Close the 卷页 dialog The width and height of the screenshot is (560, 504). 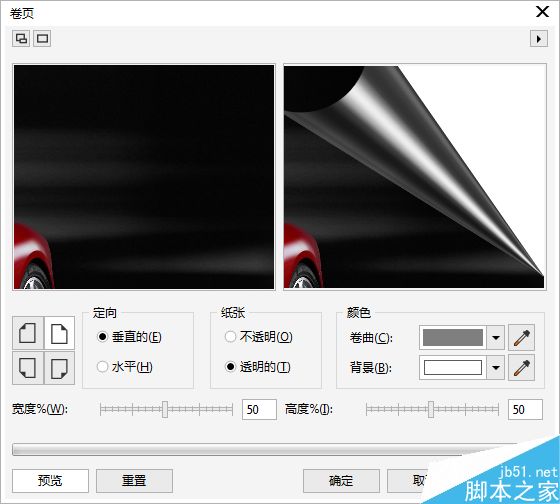click(x=542, y=12)
